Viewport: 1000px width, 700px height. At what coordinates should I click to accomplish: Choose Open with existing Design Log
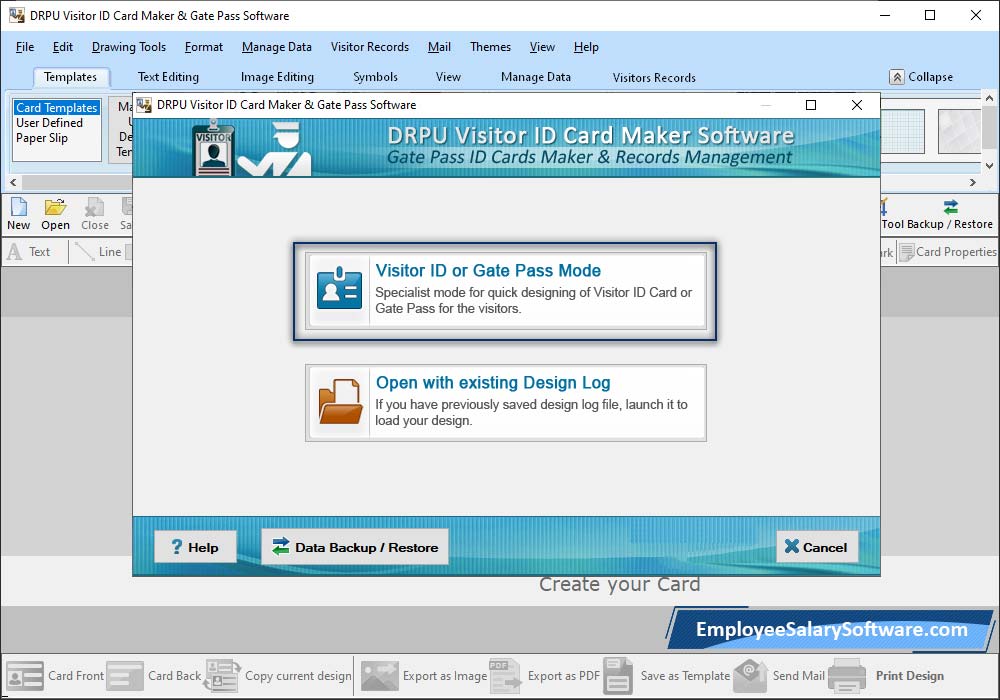[x=506, y=403]
